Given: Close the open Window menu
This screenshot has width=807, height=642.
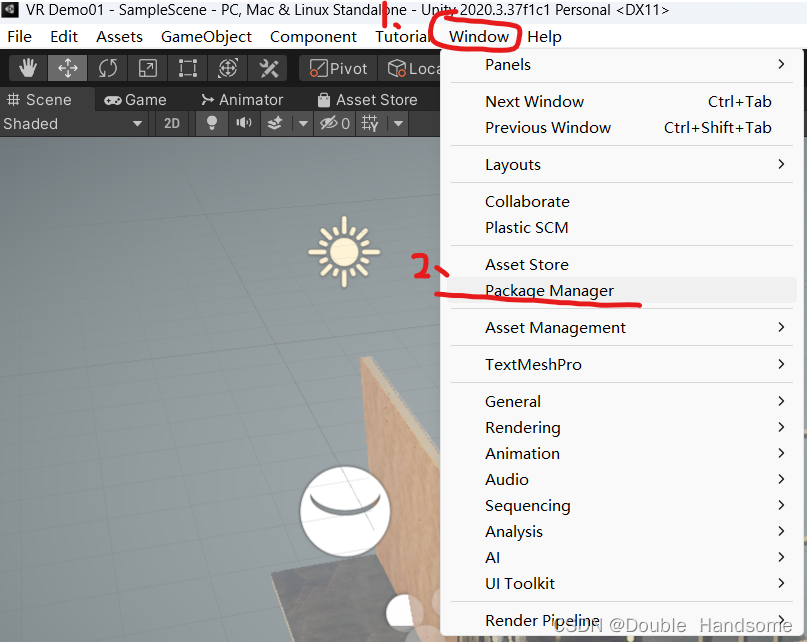Looking at the screenshot, I should click(x=479, y=37).
